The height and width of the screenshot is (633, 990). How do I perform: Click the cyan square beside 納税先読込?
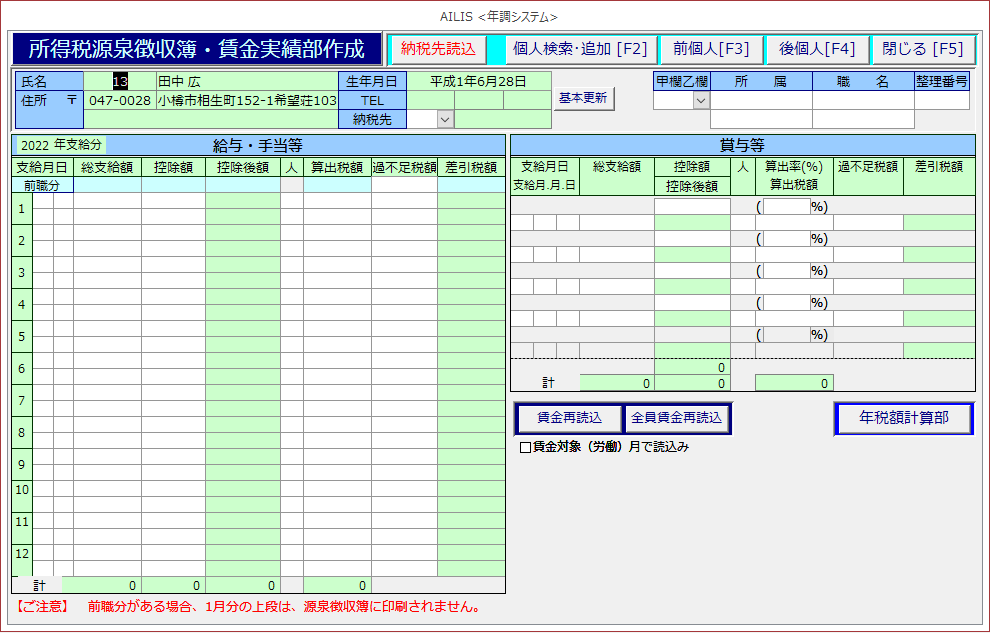point(496,49)
